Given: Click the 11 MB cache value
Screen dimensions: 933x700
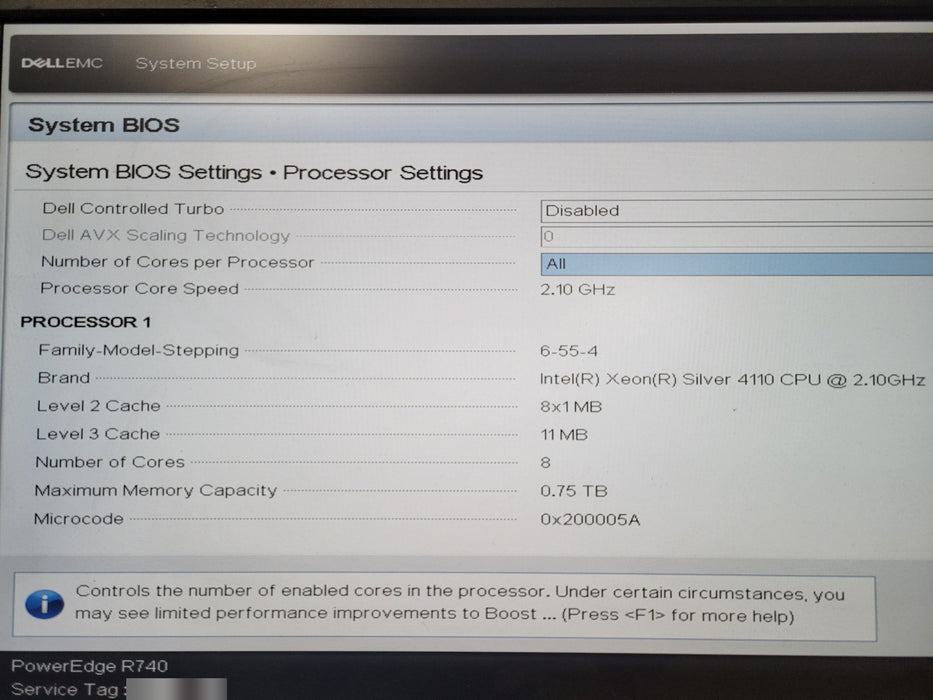Looking at the screenshot, I should click(x=563, y=435).
